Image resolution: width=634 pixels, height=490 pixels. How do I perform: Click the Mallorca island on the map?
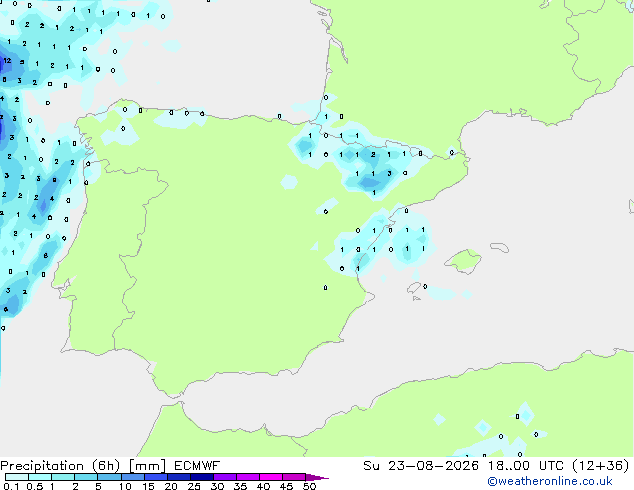[464, 261]
